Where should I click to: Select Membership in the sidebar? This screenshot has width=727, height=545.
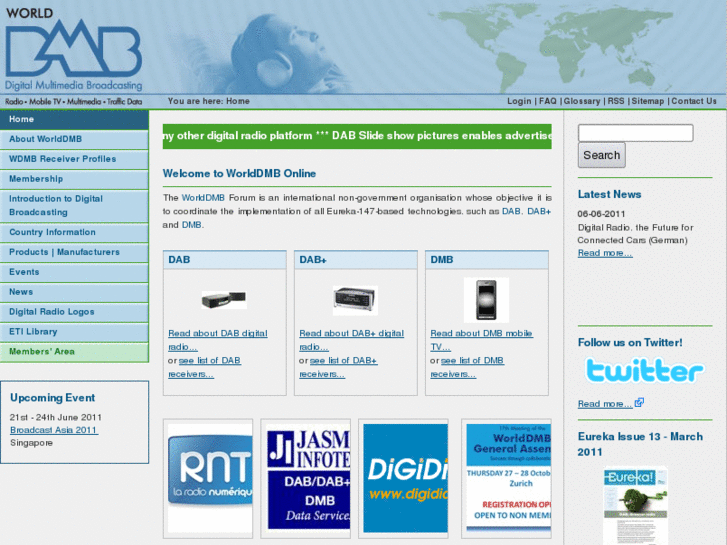[74, 179]
